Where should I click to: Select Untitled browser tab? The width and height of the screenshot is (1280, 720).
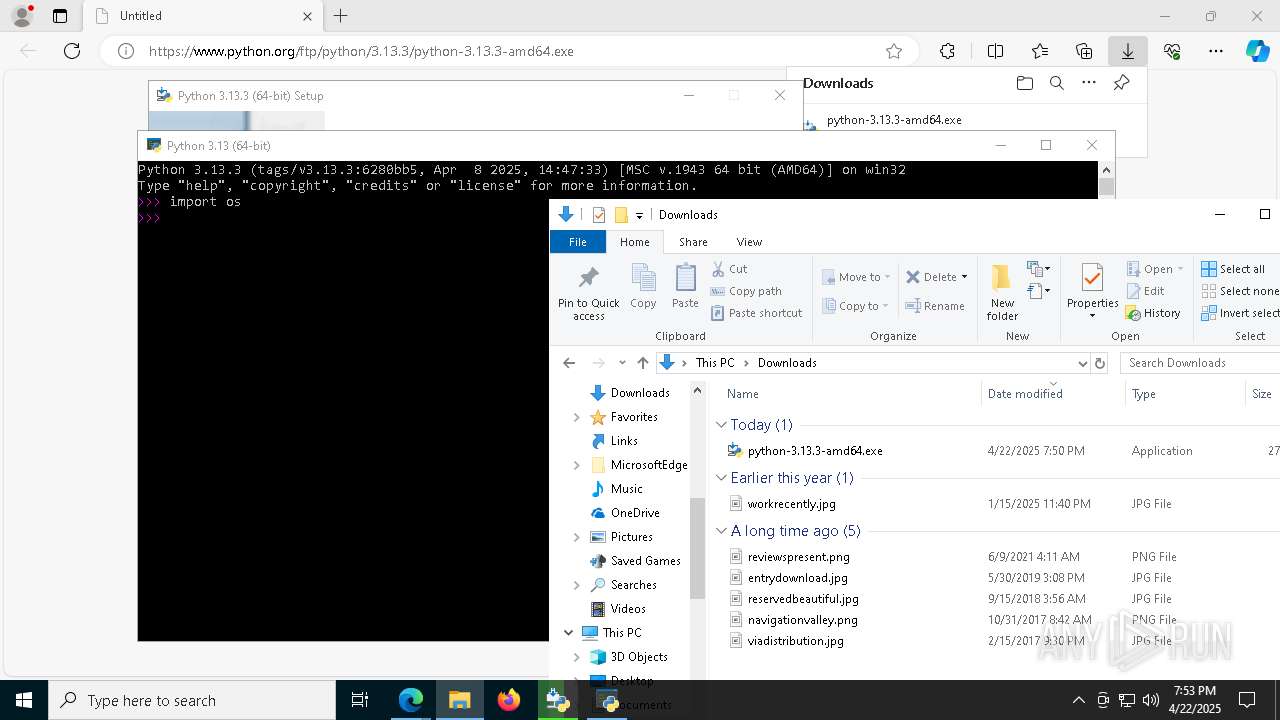(x=203, y=16)
